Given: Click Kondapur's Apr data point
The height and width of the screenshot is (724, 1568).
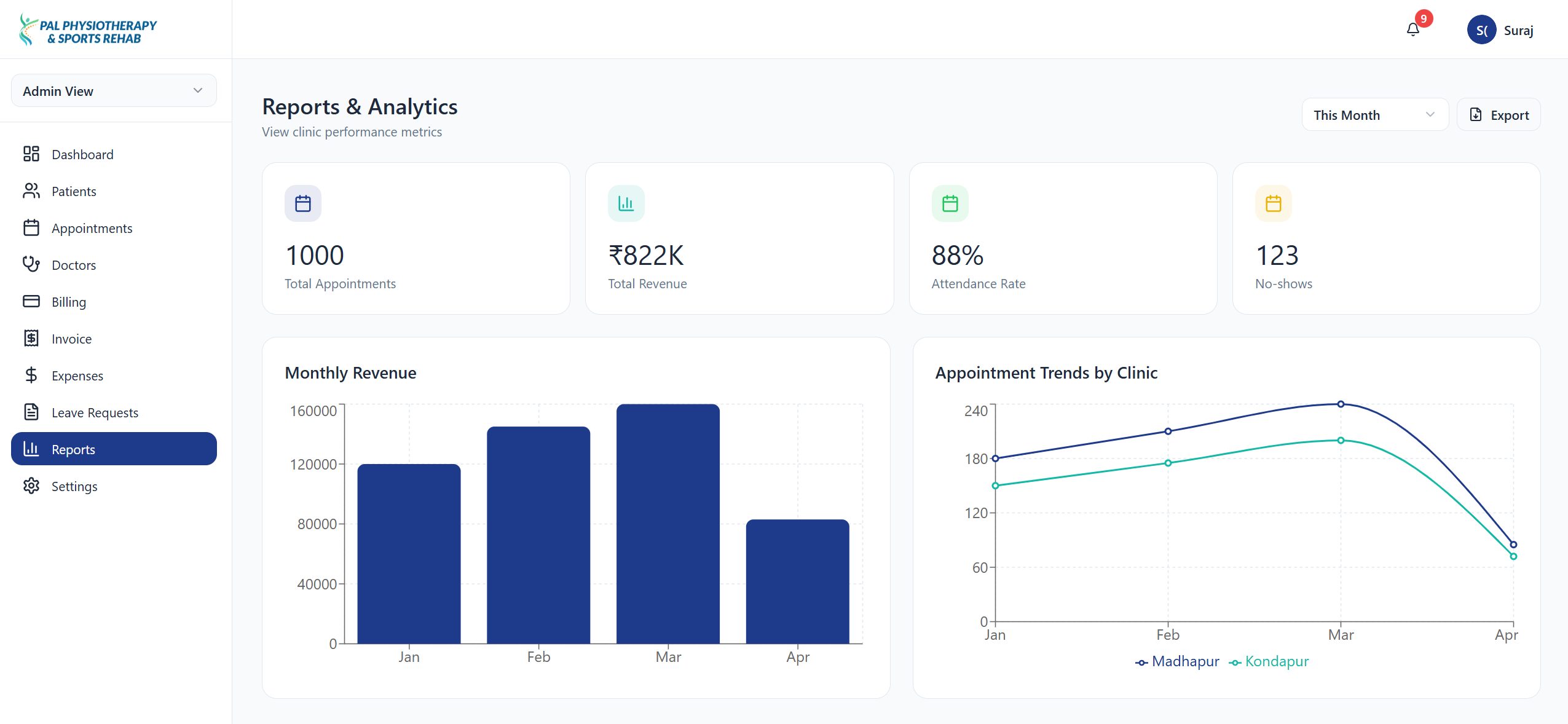Looking at the screenshot, I should (x=1513, y=556).
